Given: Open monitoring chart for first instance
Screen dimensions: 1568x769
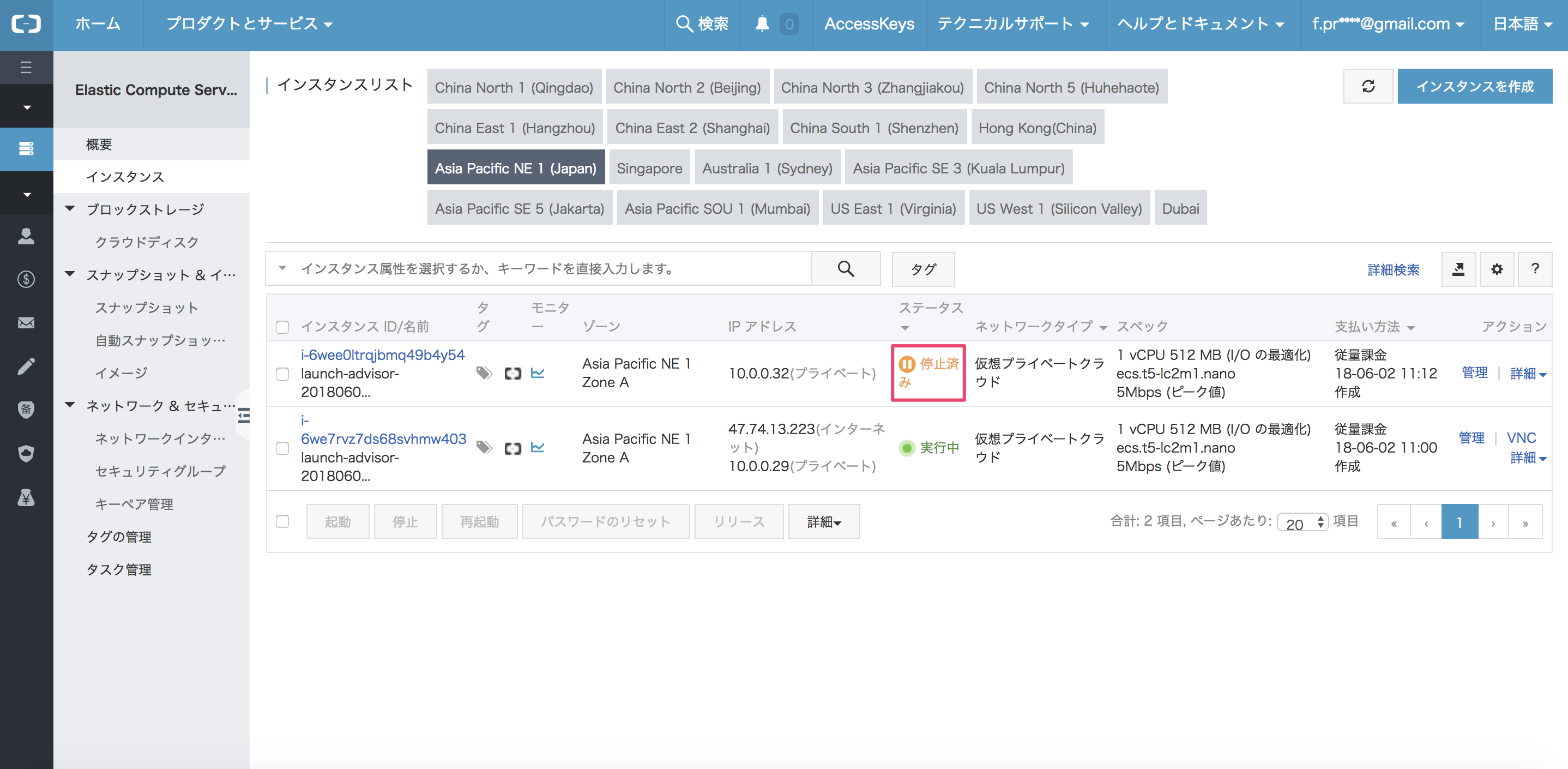Looking at the screenshot, I should (x=538, y=373).
